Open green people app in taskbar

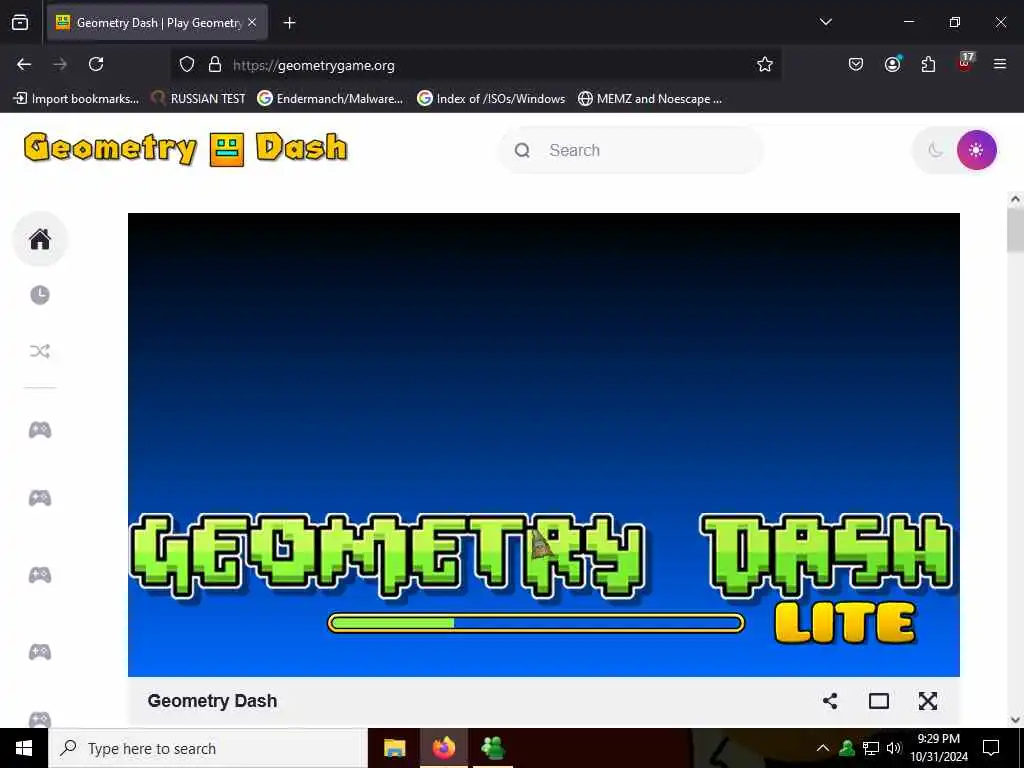click(493, 748)
